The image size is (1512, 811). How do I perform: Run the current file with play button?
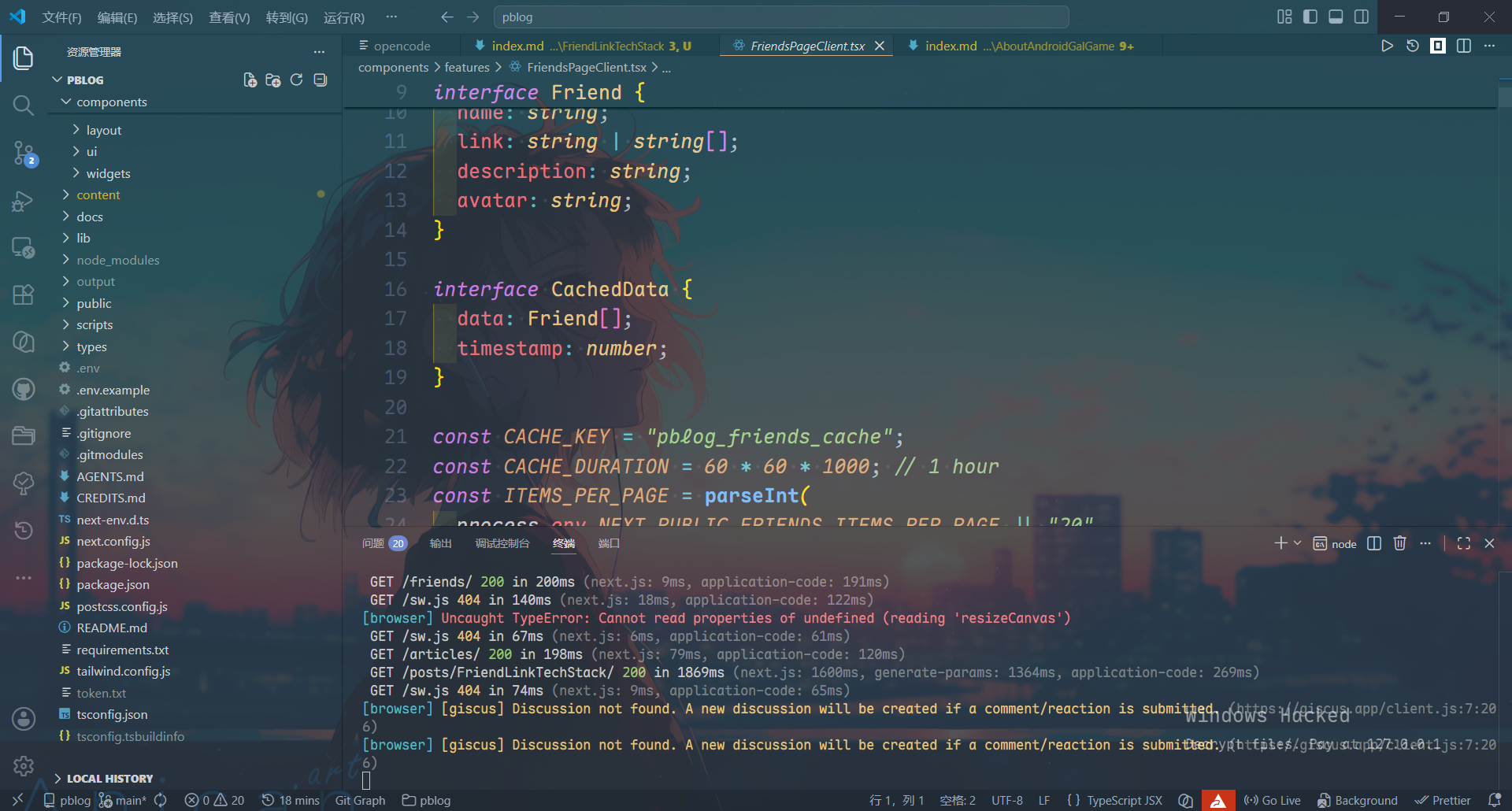tap(1387, 46)
